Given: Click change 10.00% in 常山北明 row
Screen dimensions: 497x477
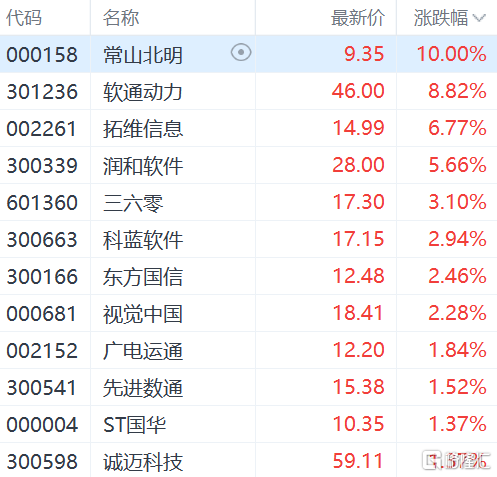Looking at the screenshot, I should [452, 54].
